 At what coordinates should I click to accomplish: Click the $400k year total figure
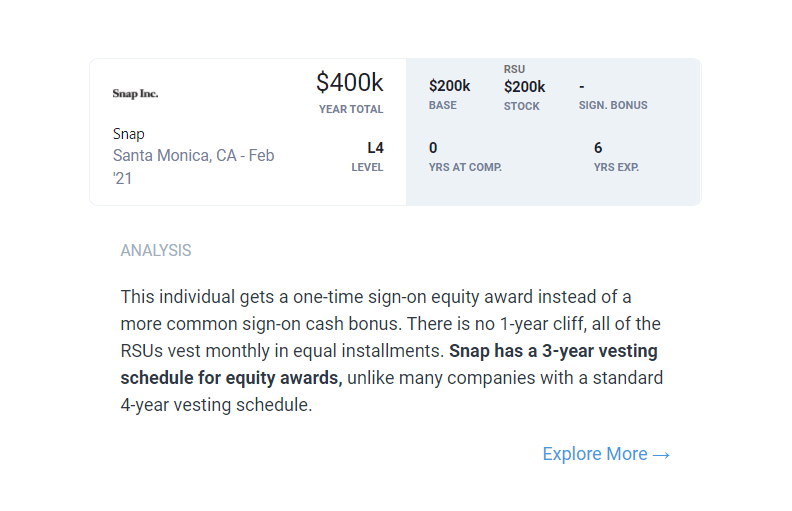[349, 83]
